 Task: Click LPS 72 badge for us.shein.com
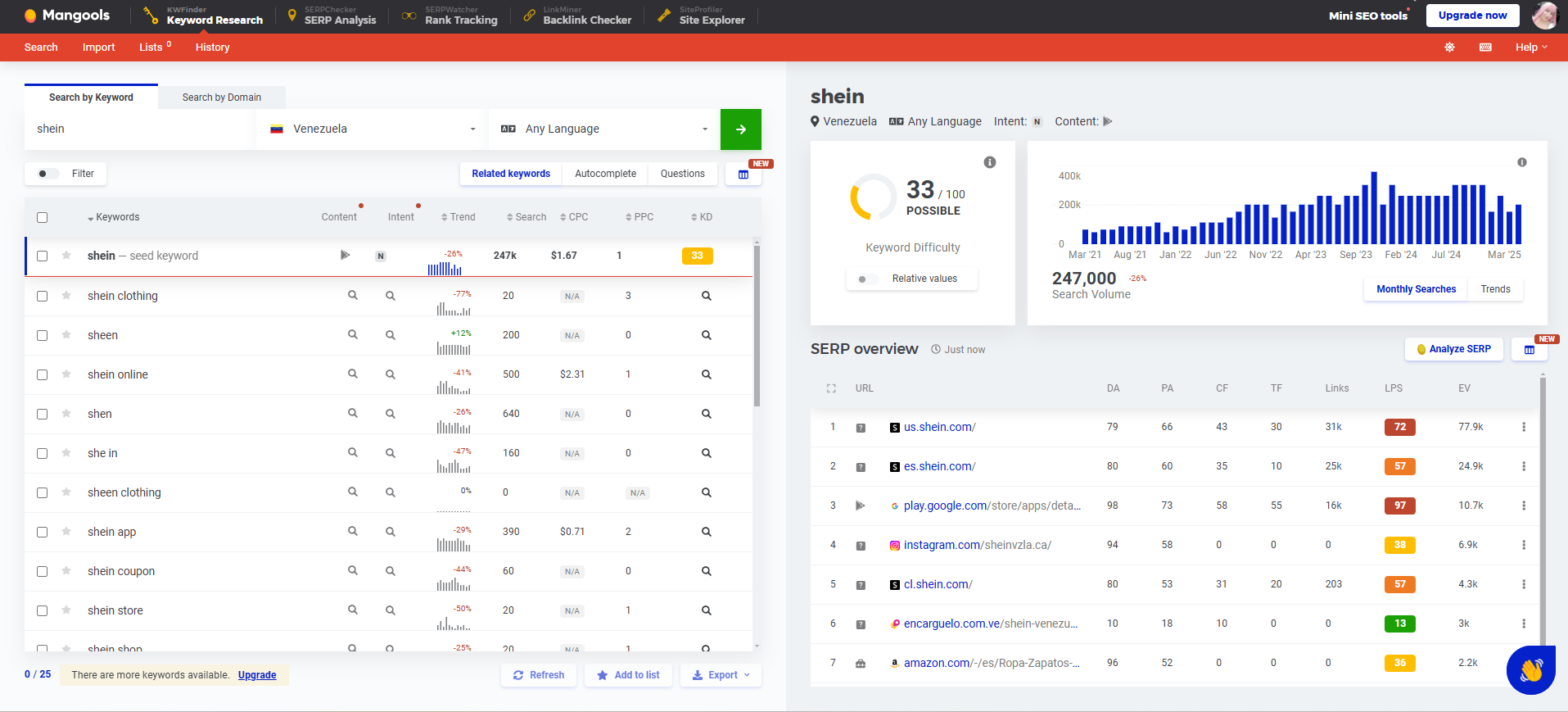tap(1399, 427)
